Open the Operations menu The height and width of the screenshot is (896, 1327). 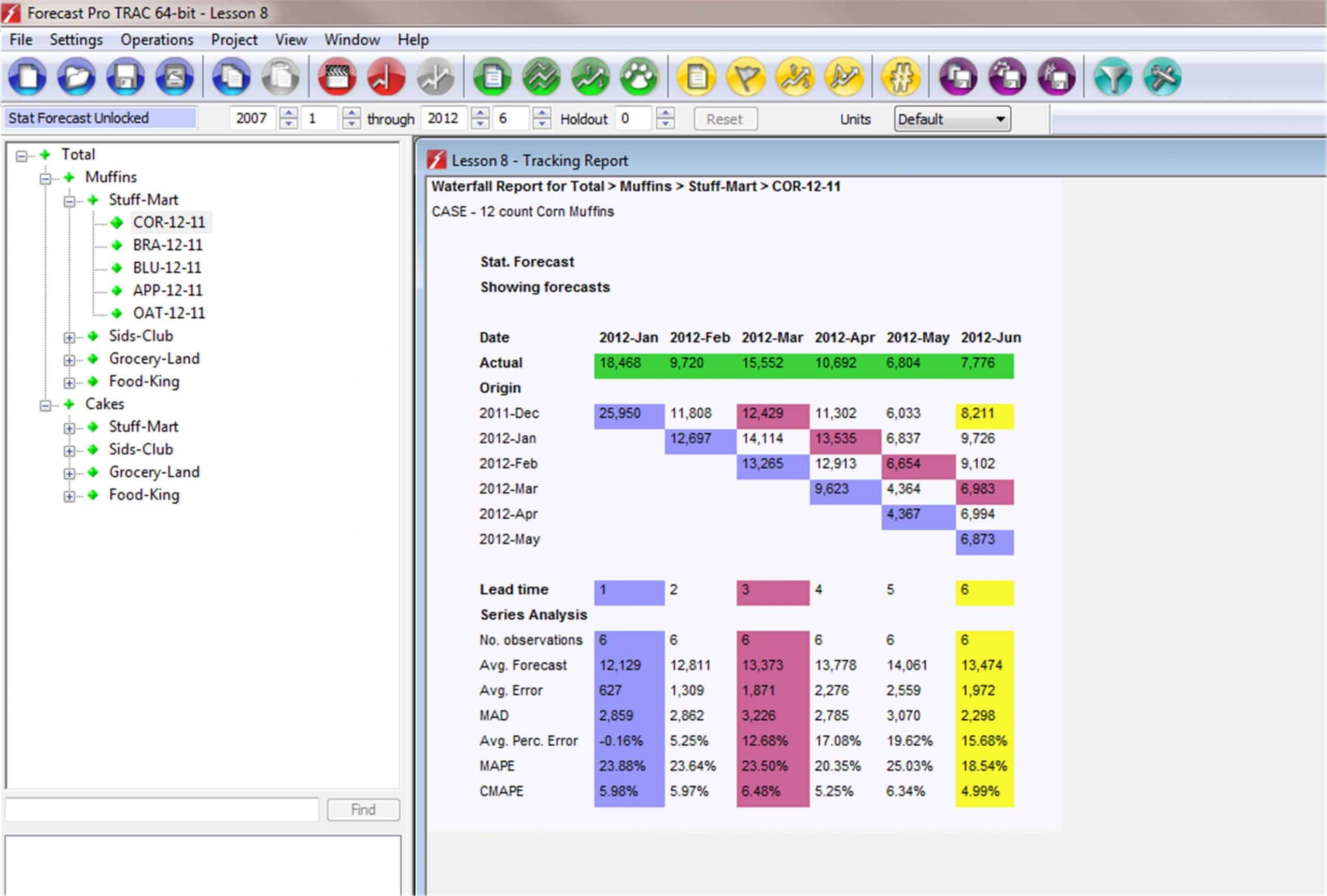pyautogui.click(x=157, y=39)
